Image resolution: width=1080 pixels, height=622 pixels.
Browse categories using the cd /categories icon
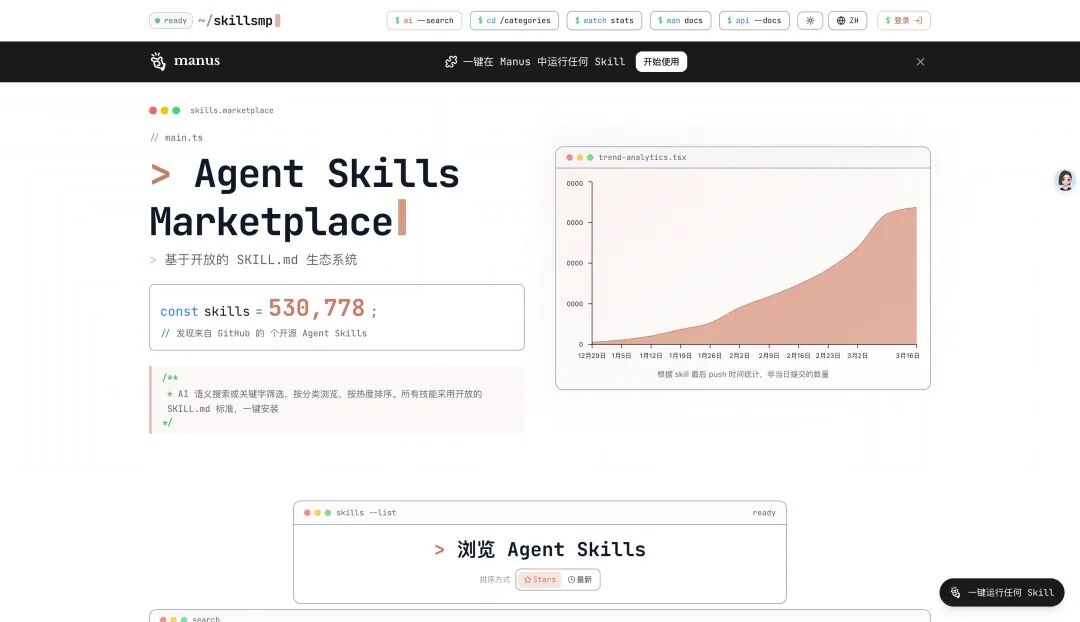[513, 20]
